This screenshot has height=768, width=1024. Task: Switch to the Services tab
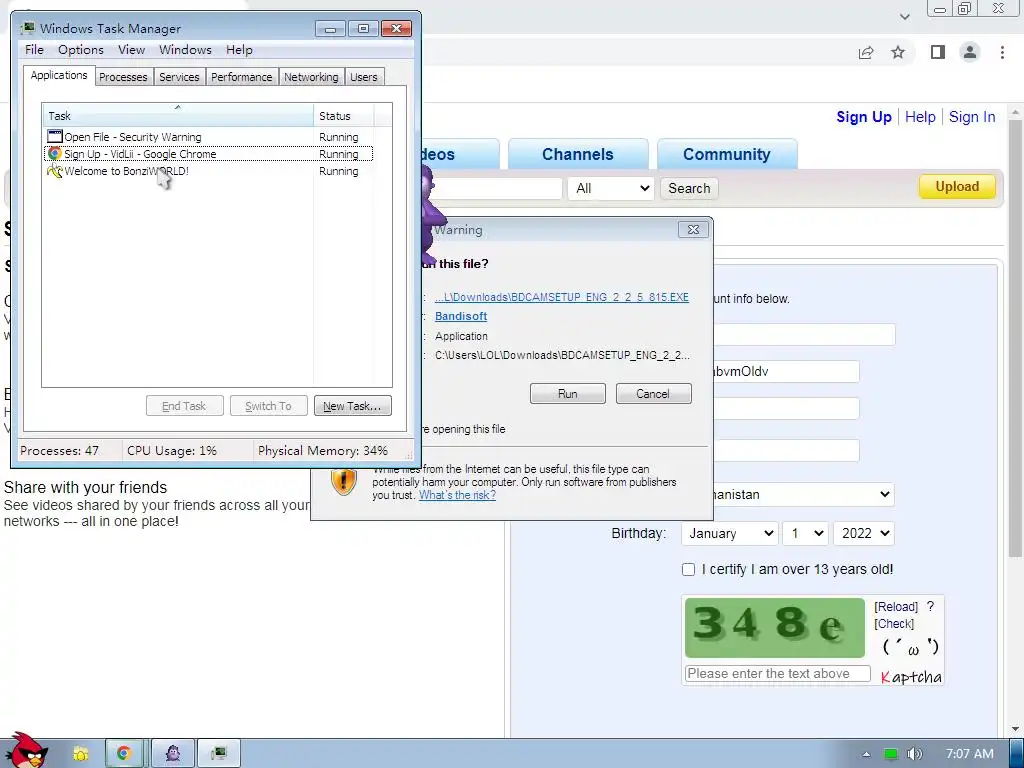pyautogui.click(x=179, y=77)
